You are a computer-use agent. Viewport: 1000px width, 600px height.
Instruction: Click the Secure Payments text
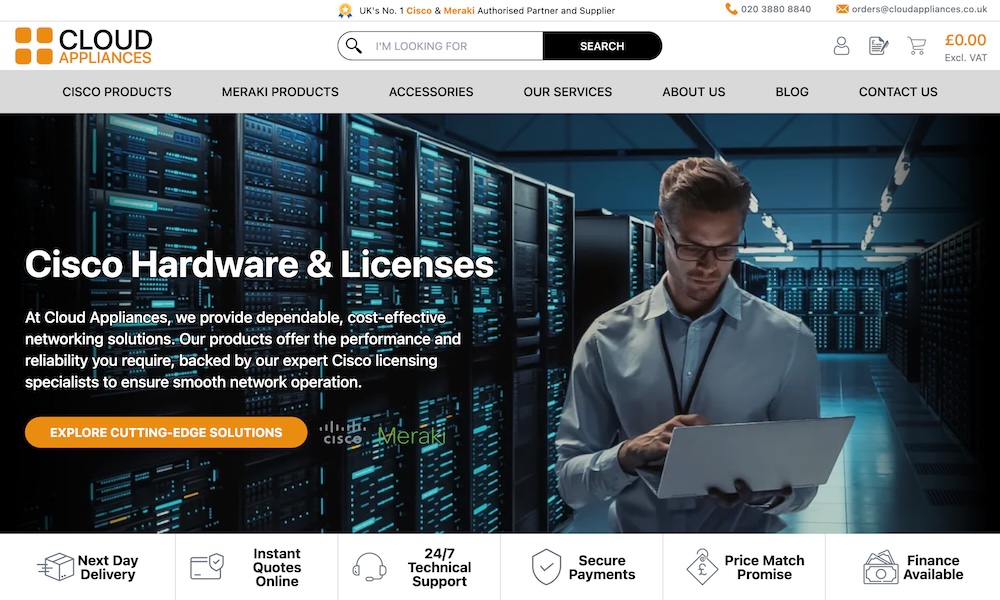coord(602,567)
